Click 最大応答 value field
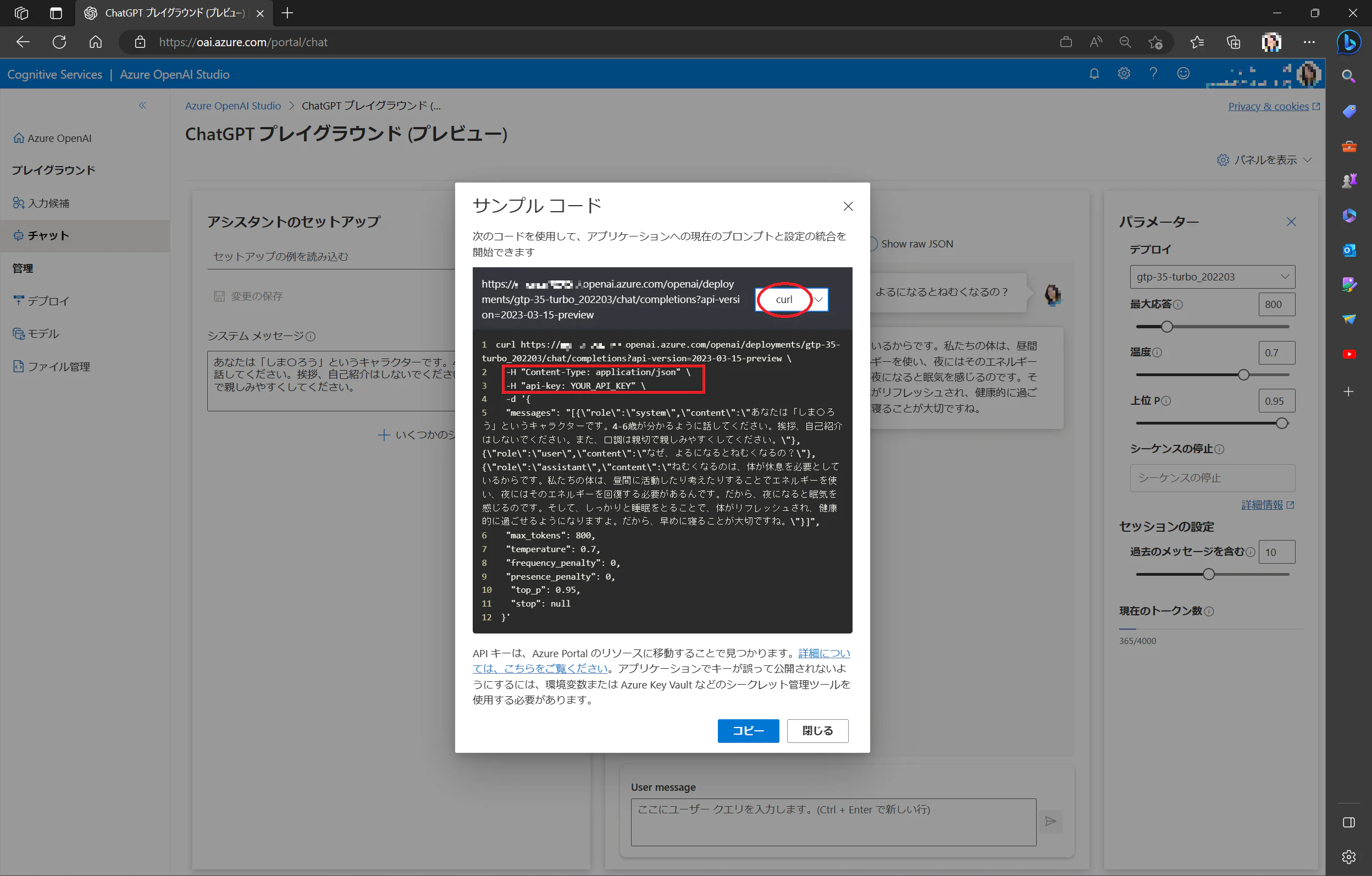The image size is (1372, 876). (1276, 304)
